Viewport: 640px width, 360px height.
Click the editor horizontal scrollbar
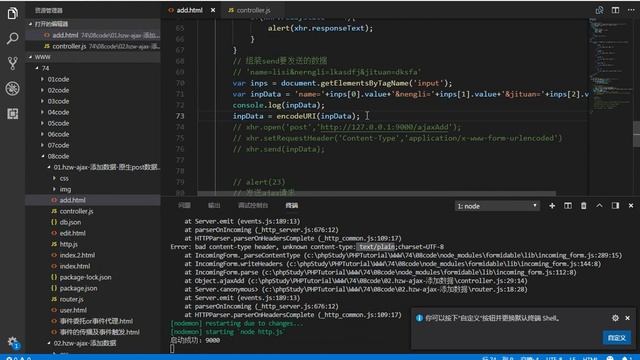tap(376, 193)
